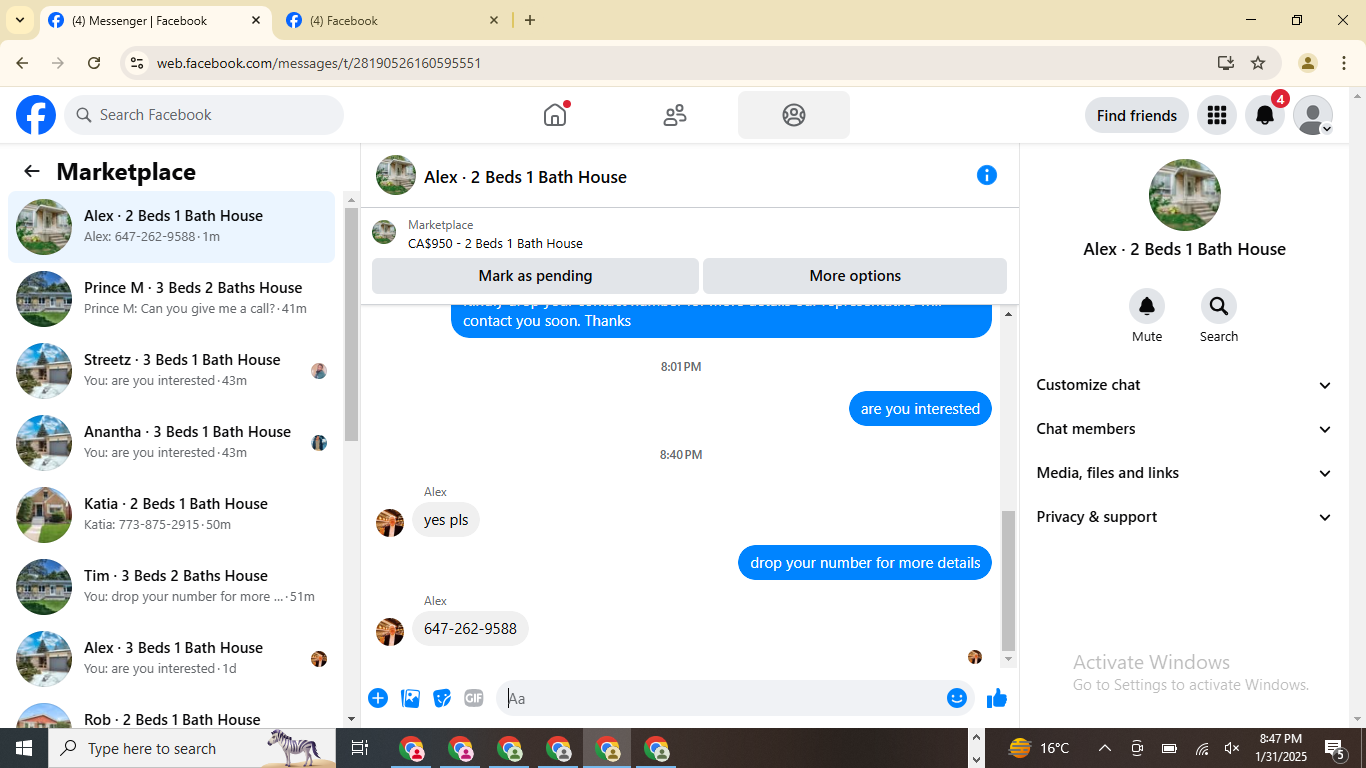
Task: Click the browser address bar URL
Action: click(x=319, y=63)
